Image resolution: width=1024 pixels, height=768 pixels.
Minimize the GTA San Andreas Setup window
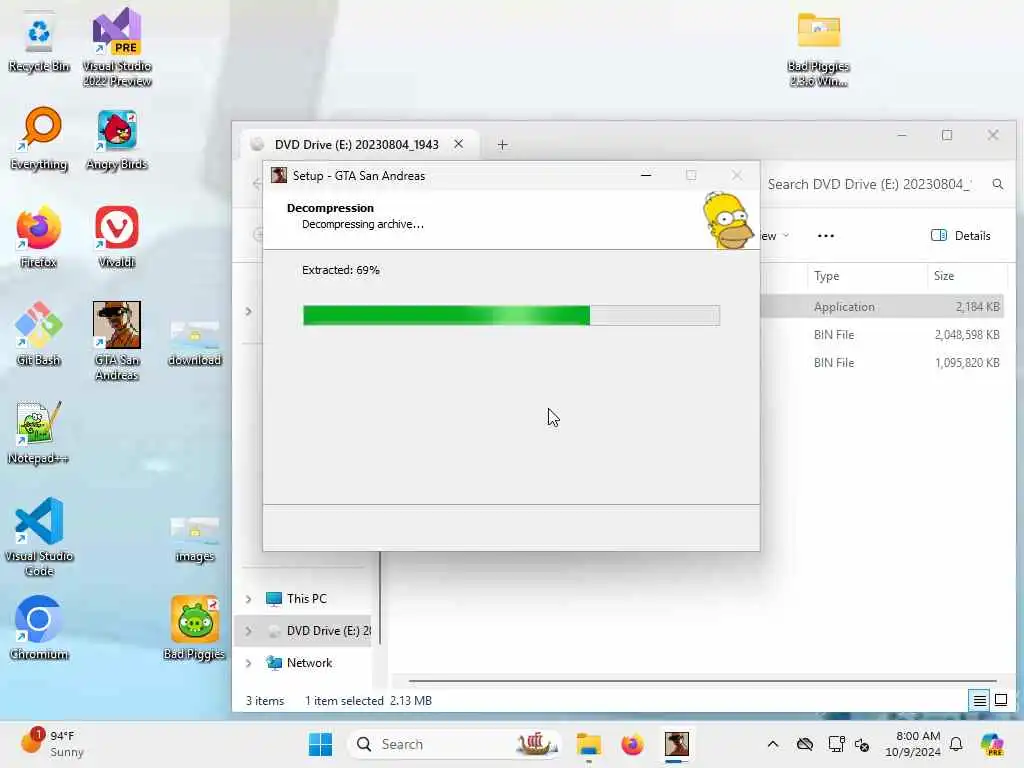point(646,175)
